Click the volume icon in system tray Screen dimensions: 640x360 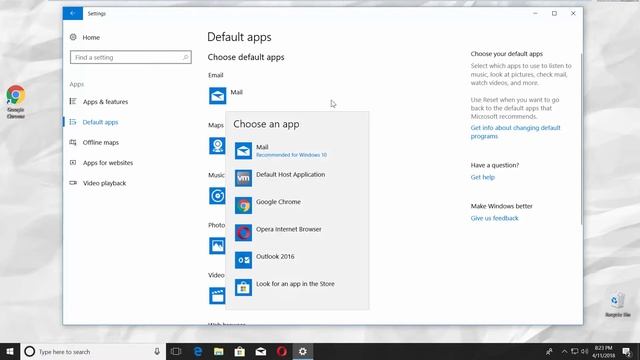click(x=584, y=351)
